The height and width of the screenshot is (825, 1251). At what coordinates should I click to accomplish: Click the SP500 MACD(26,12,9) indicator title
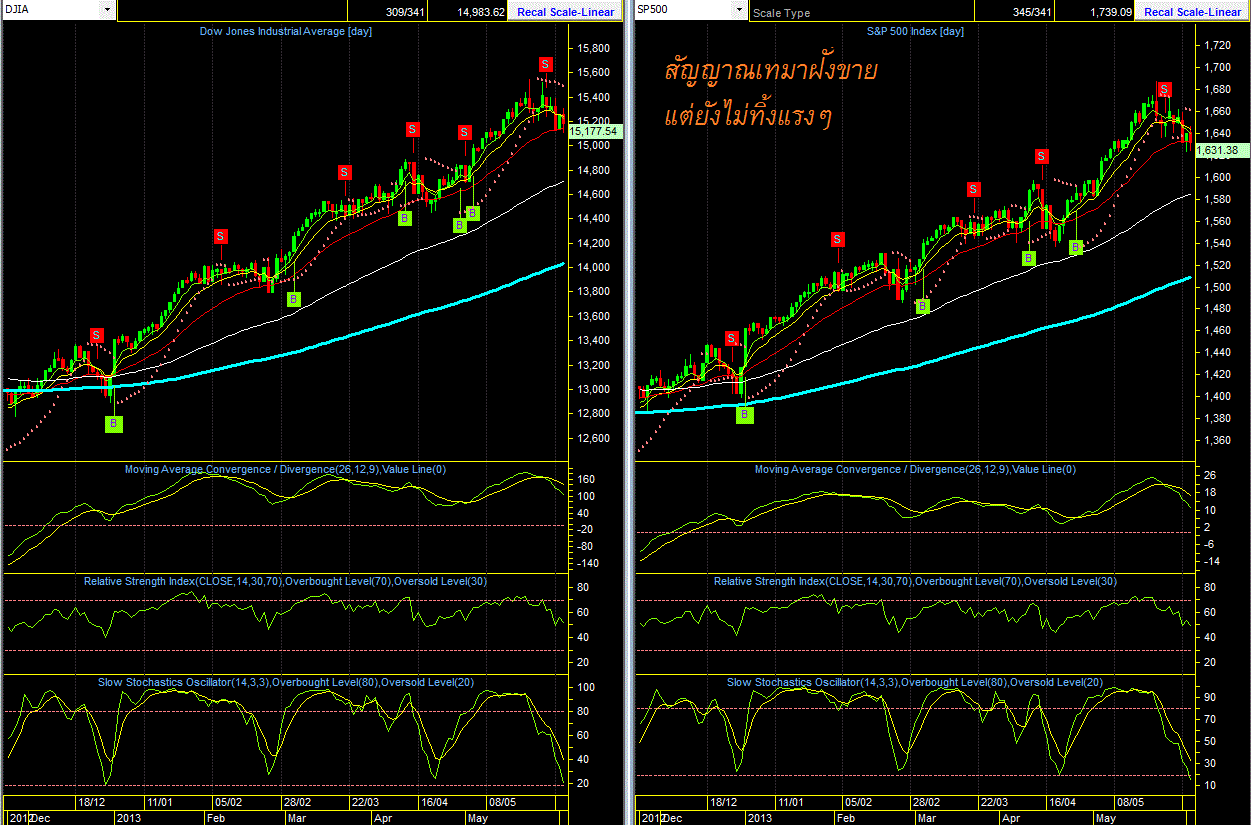tap(915, 469)
